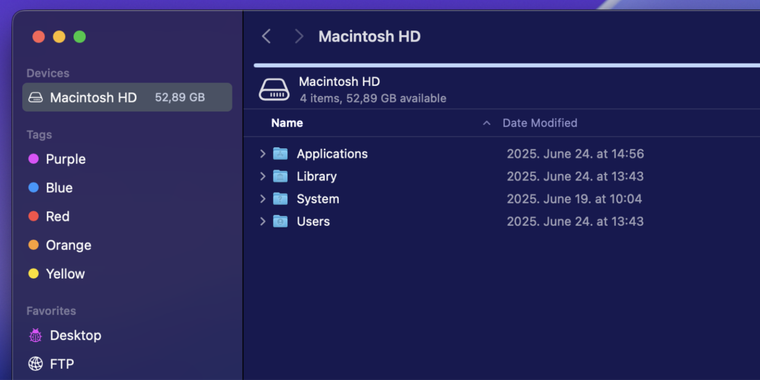Click the Applications folder icon
The image size is (760, 380).
point(280,154)
